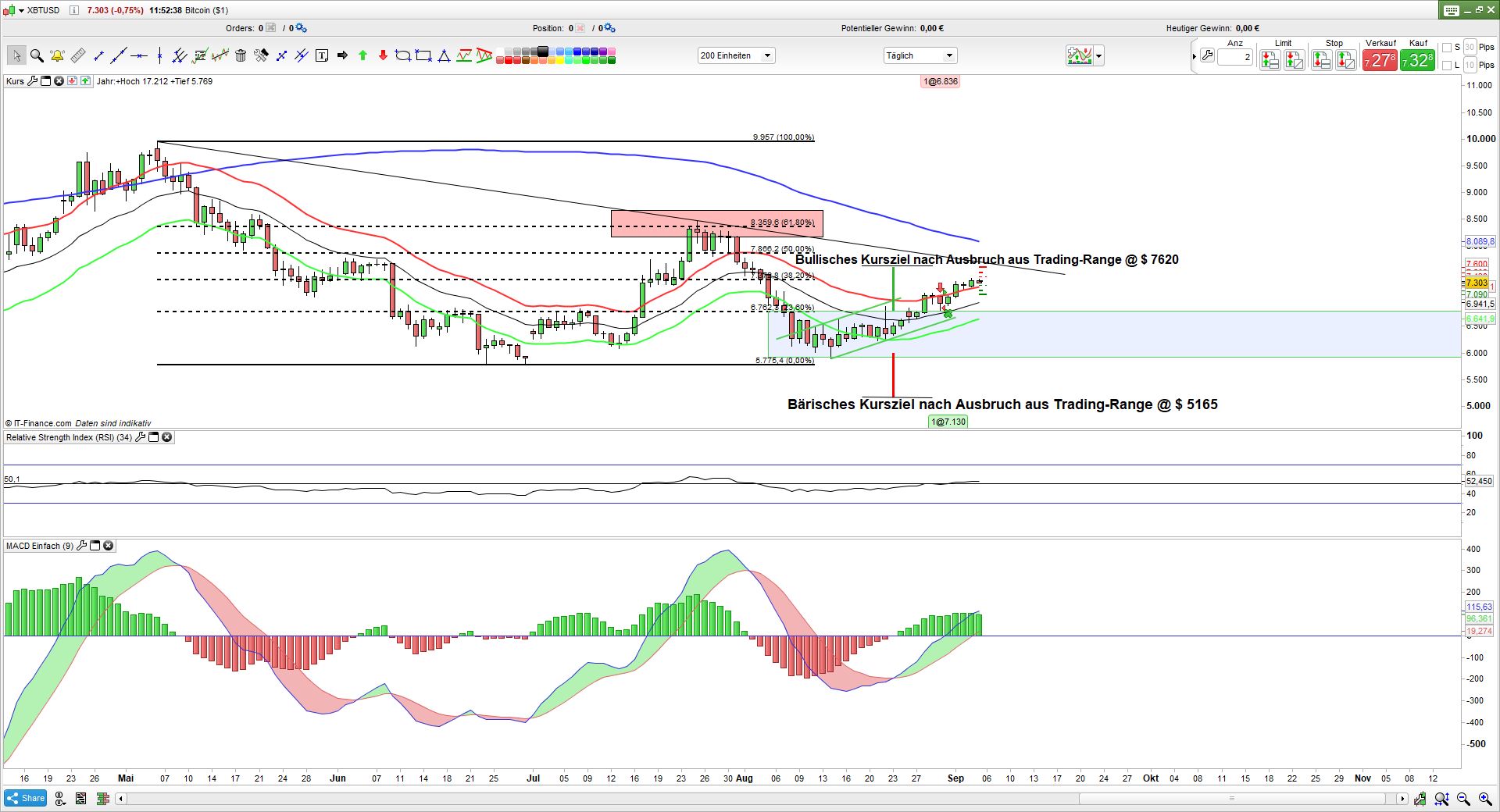The height and width of the screenshot is (812, 1500).
Task: Click the Relative Strength Index (RSI) label
Action: [69, 437]
